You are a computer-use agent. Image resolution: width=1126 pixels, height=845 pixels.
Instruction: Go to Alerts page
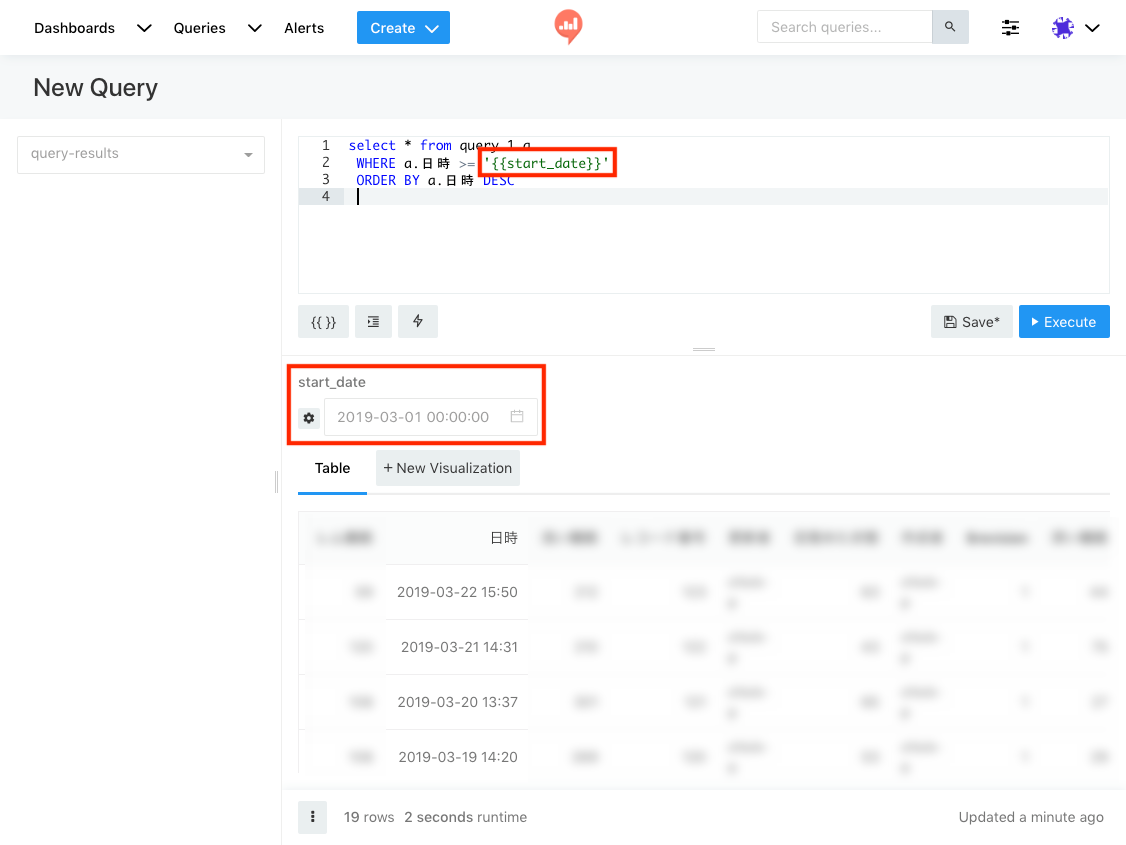pyautogui.click(x=304, y=28)
